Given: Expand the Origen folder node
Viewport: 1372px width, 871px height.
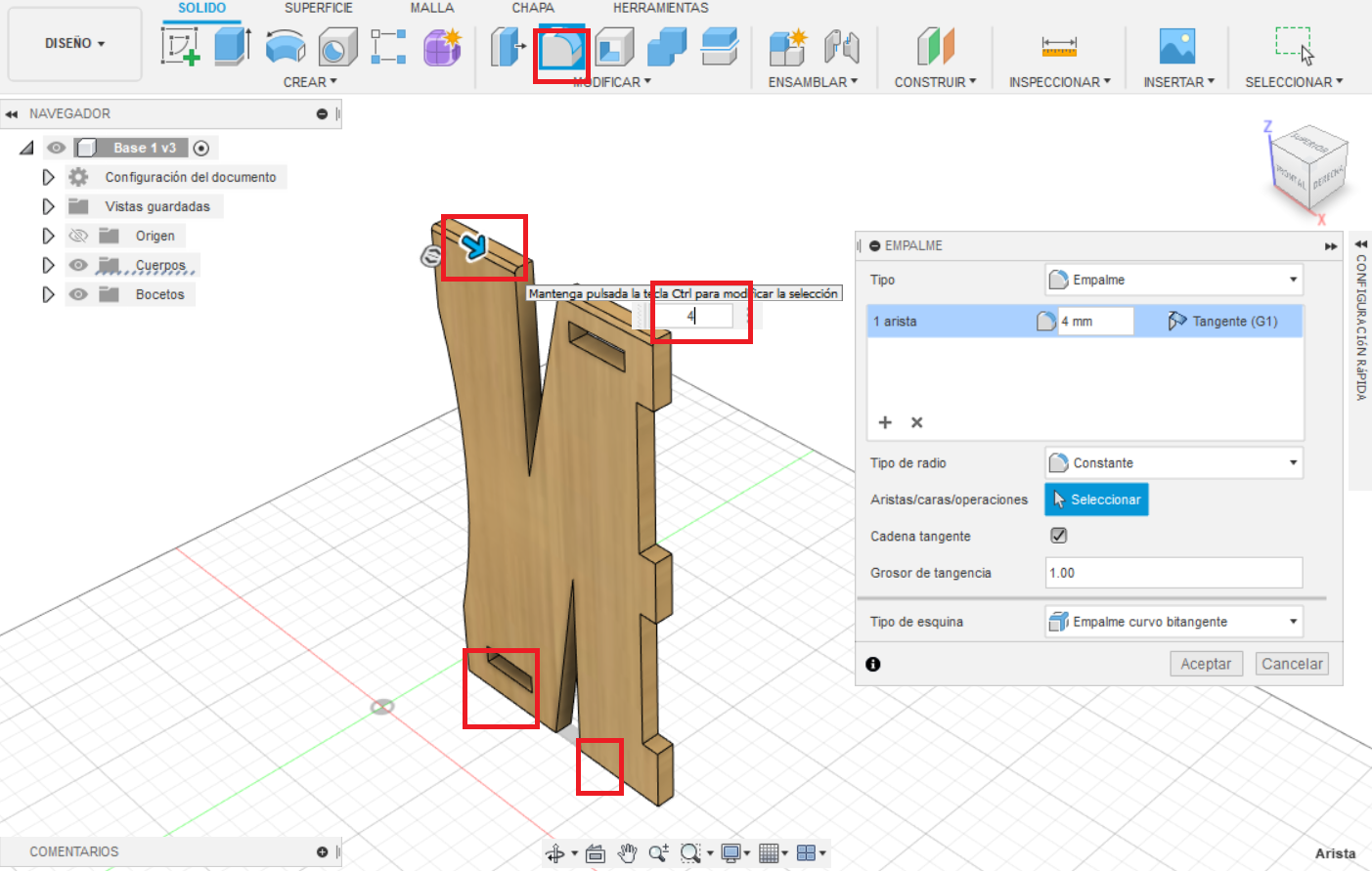Looking at the screenshot, I should click(48, 236).
